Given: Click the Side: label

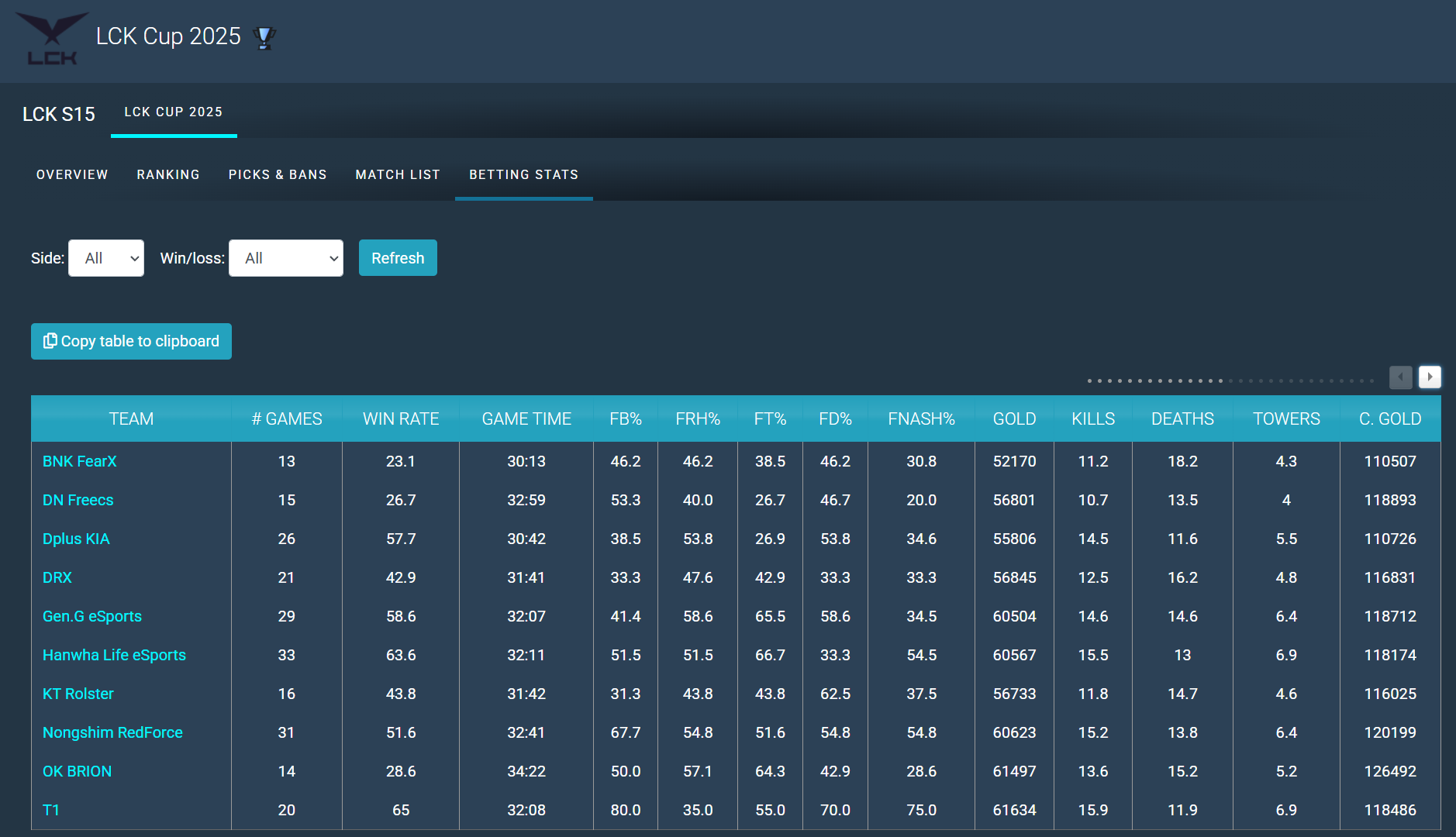Looking at the screenshot, I should pyautogui.click(x=47, y=258).
